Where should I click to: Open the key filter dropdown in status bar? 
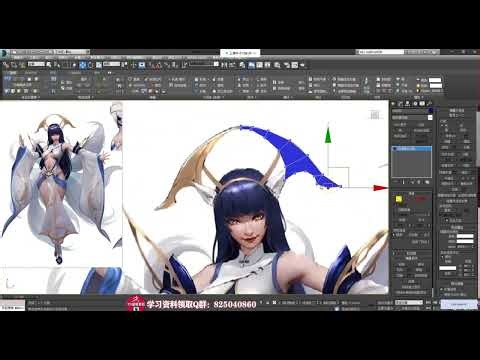[409, 302]
